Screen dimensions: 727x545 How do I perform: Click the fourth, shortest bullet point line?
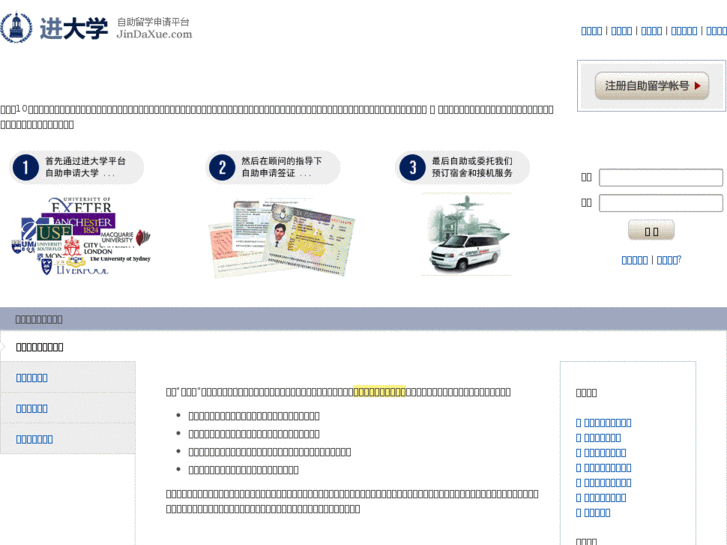(x=243, y=470)
